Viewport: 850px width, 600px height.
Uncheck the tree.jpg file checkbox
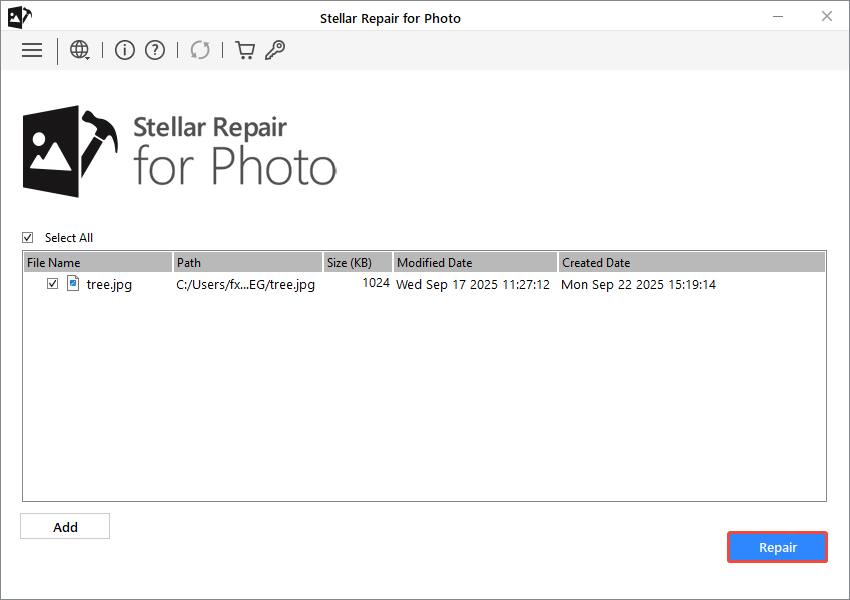53,284
